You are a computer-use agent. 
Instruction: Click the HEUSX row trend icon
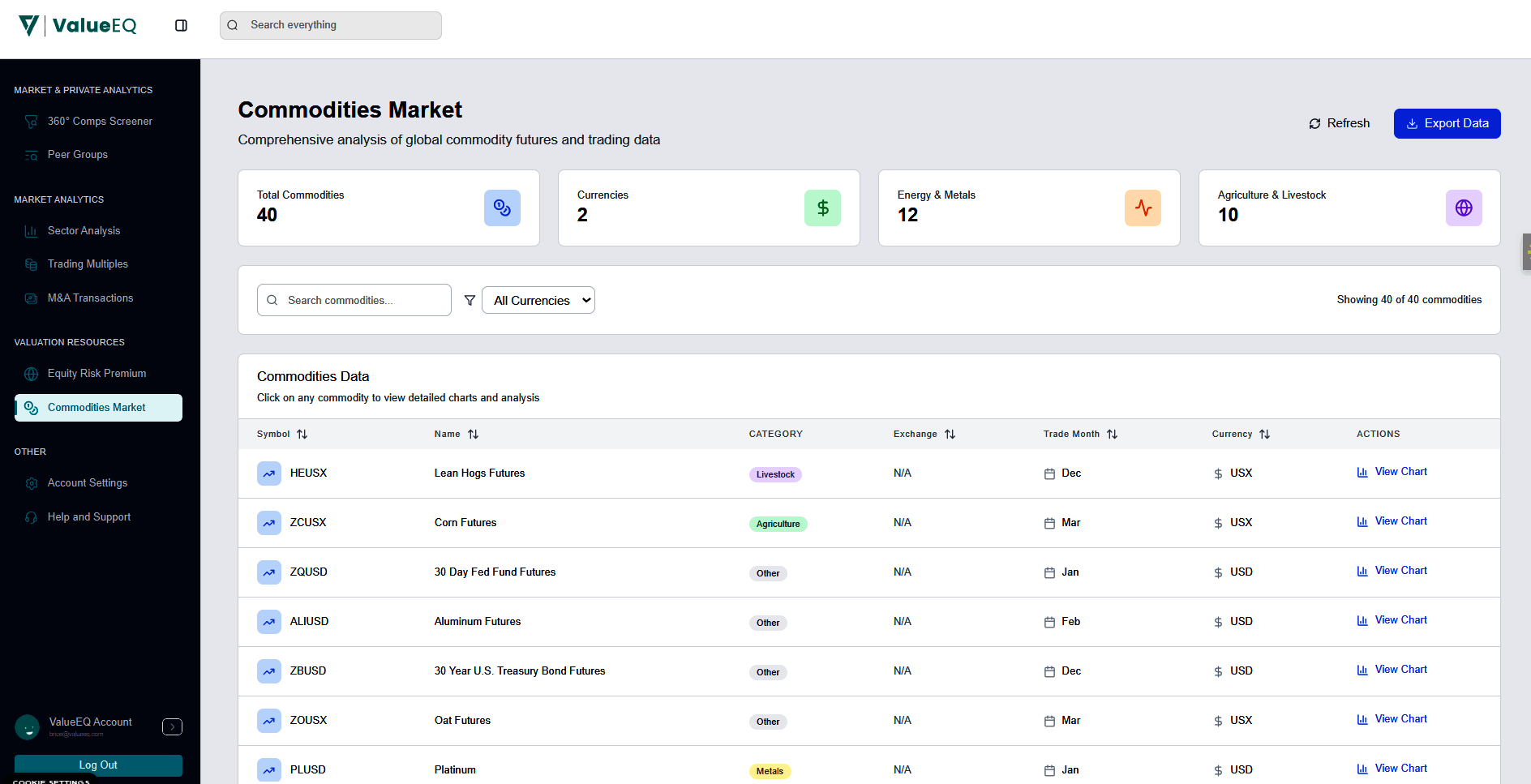[269, 473]
